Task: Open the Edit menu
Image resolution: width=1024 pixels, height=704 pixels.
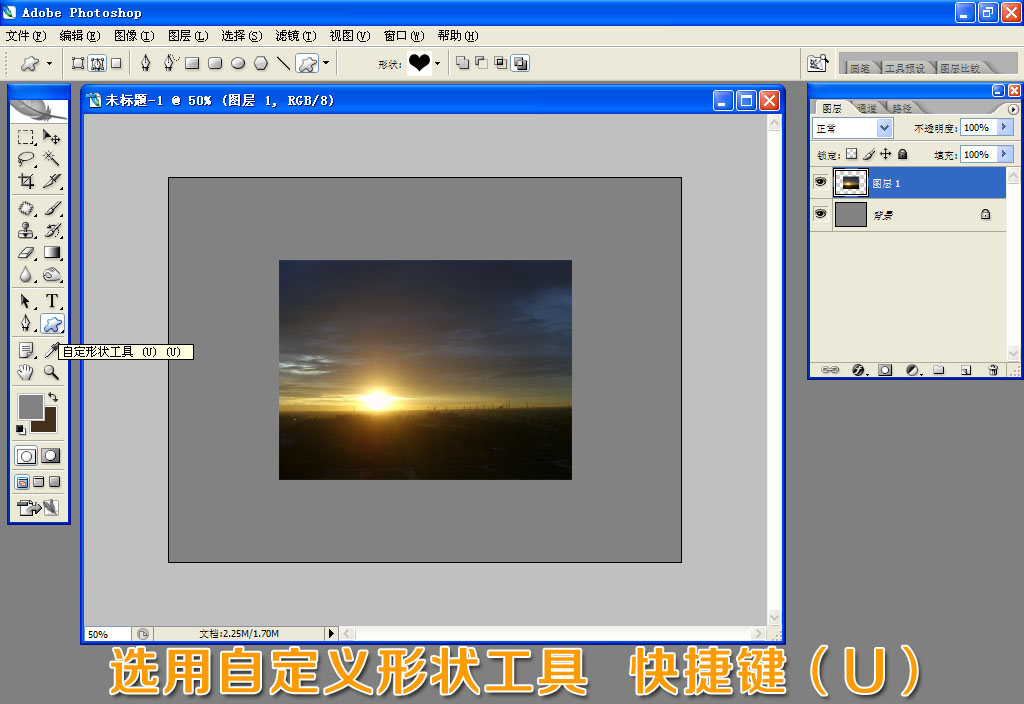Action: [80, 36]
